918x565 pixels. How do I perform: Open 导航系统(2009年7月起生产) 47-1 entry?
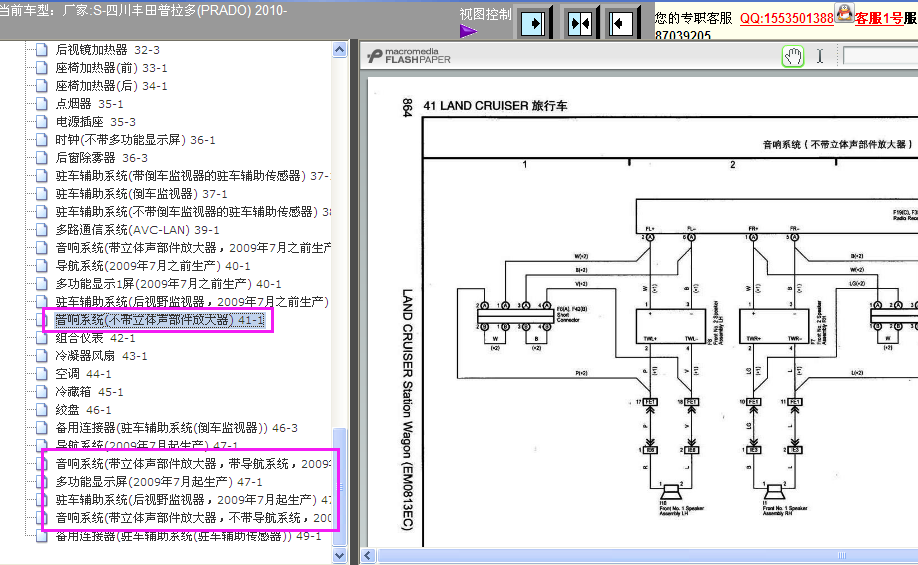pyautogui.click(x=146, y=445)
